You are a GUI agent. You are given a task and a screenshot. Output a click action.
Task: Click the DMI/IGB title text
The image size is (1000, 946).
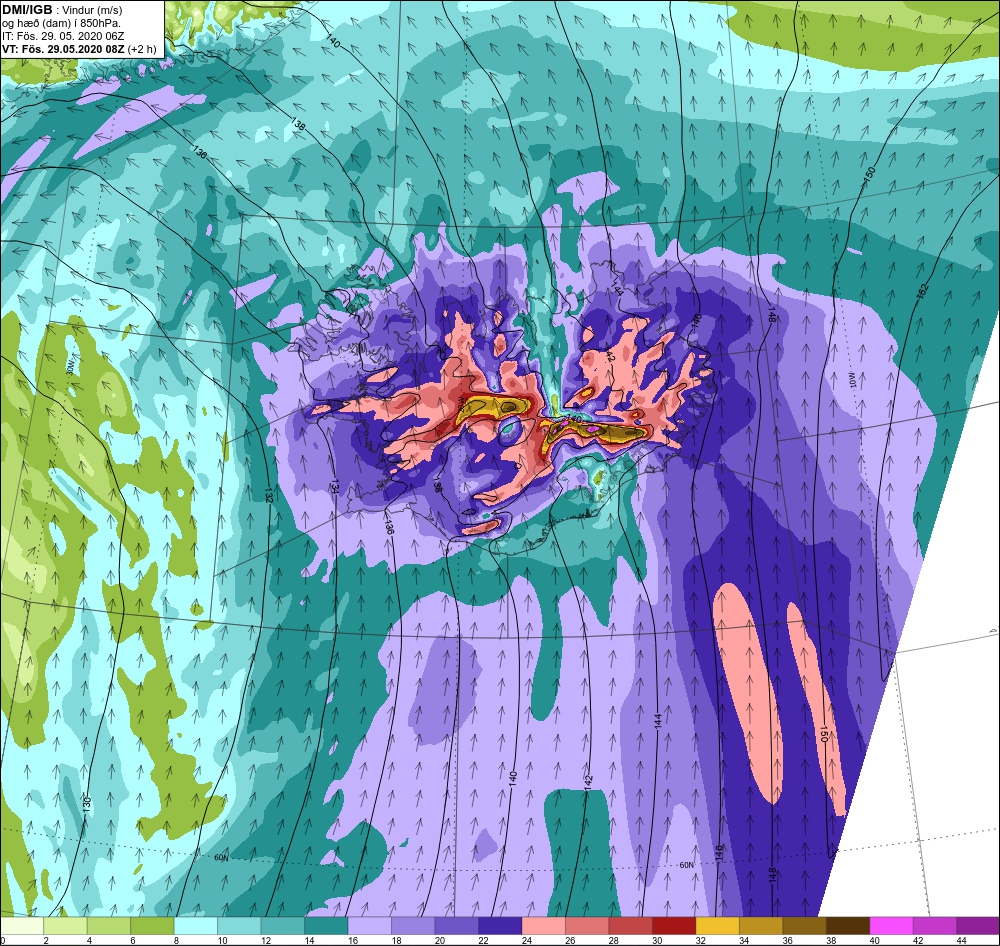[x=27, y=10]
